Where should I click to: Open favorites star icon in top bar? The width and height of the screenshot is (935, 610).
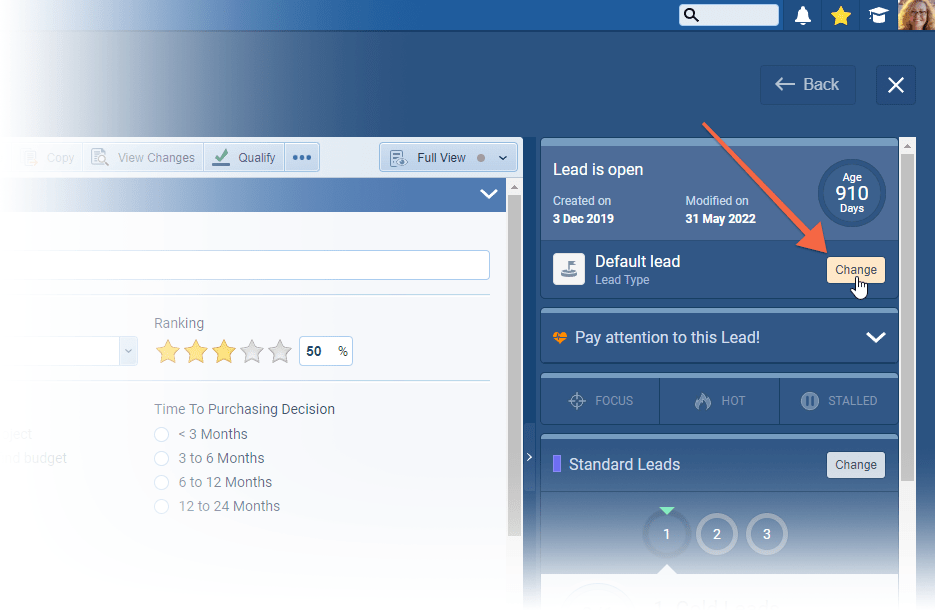click(841, 15)
